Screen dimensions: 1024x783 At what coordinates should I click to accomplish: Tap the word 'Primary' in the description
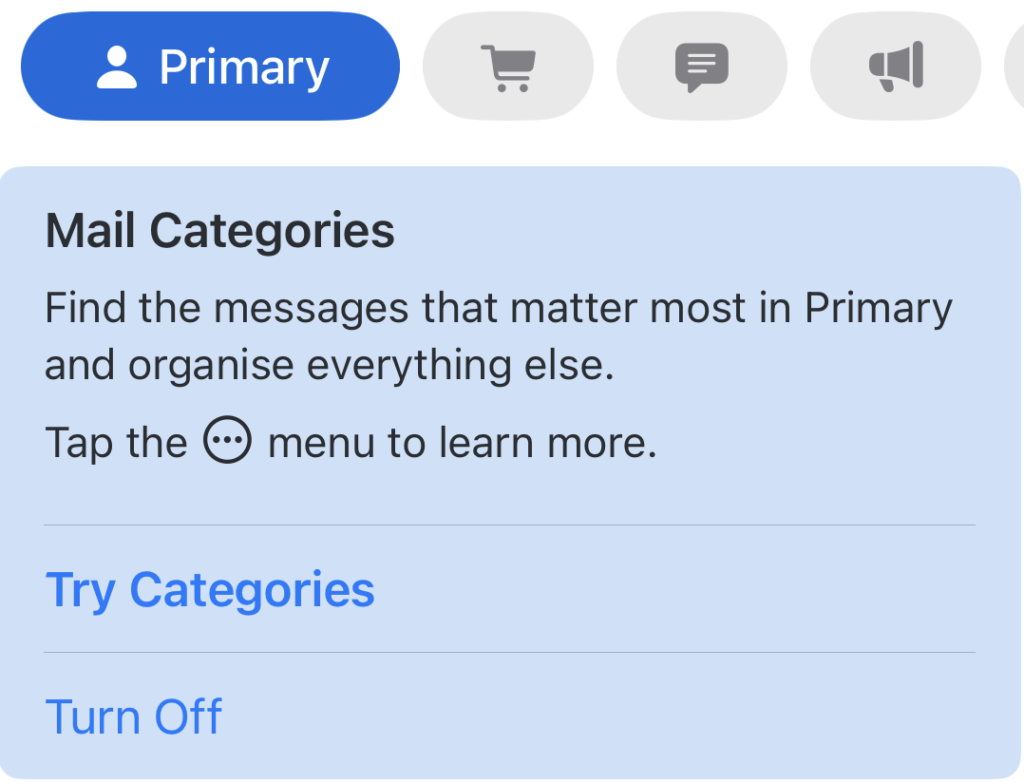coord(879,308)
